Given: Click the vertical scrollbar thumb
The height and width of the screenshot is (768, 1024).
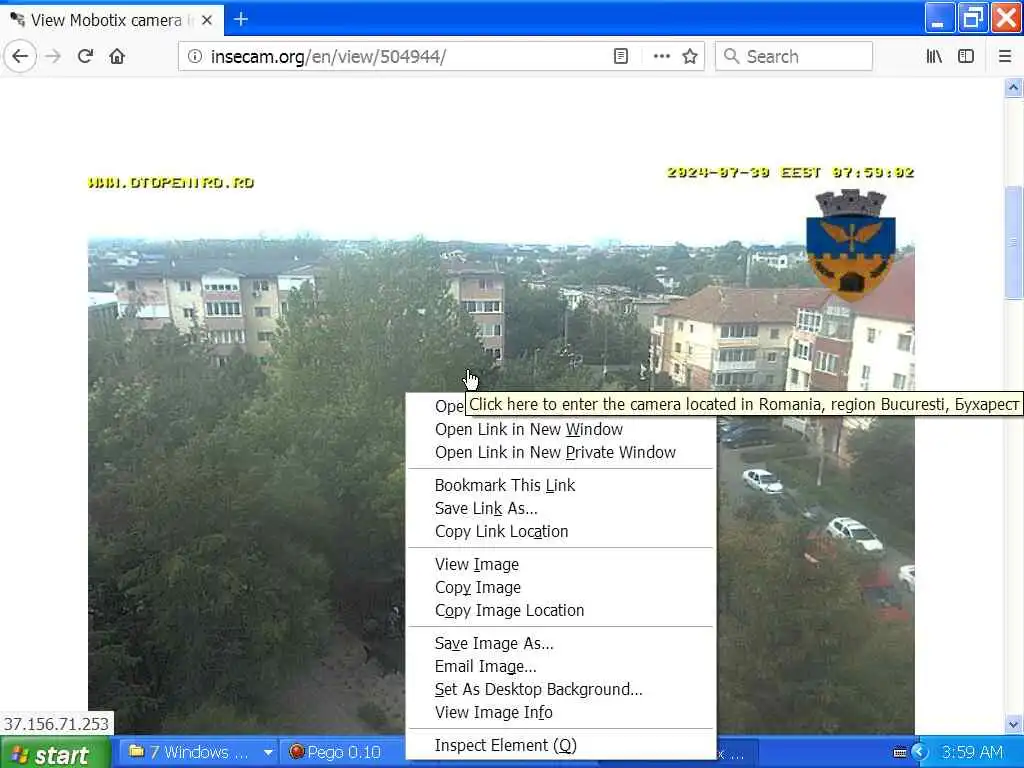Looking at the screenshot, I should click(x=1013, y=242).
